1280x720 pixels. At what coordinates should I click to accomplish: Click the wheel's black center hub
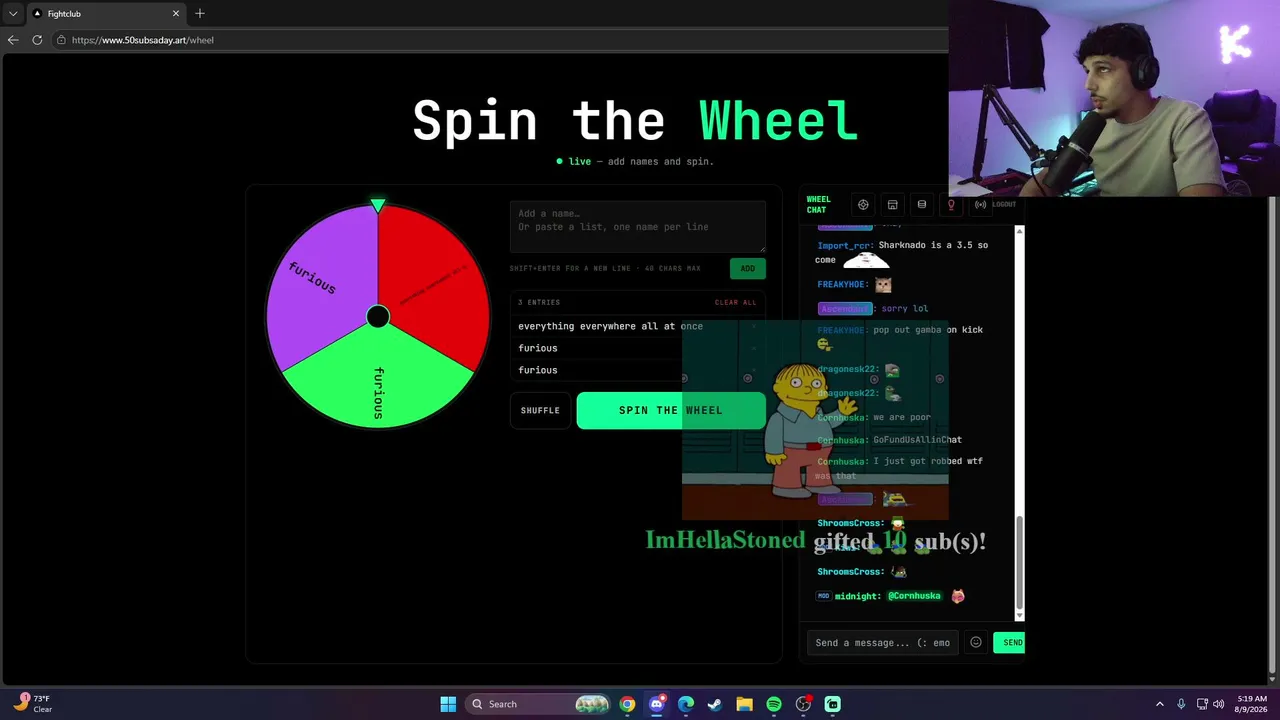pos(378,317)
